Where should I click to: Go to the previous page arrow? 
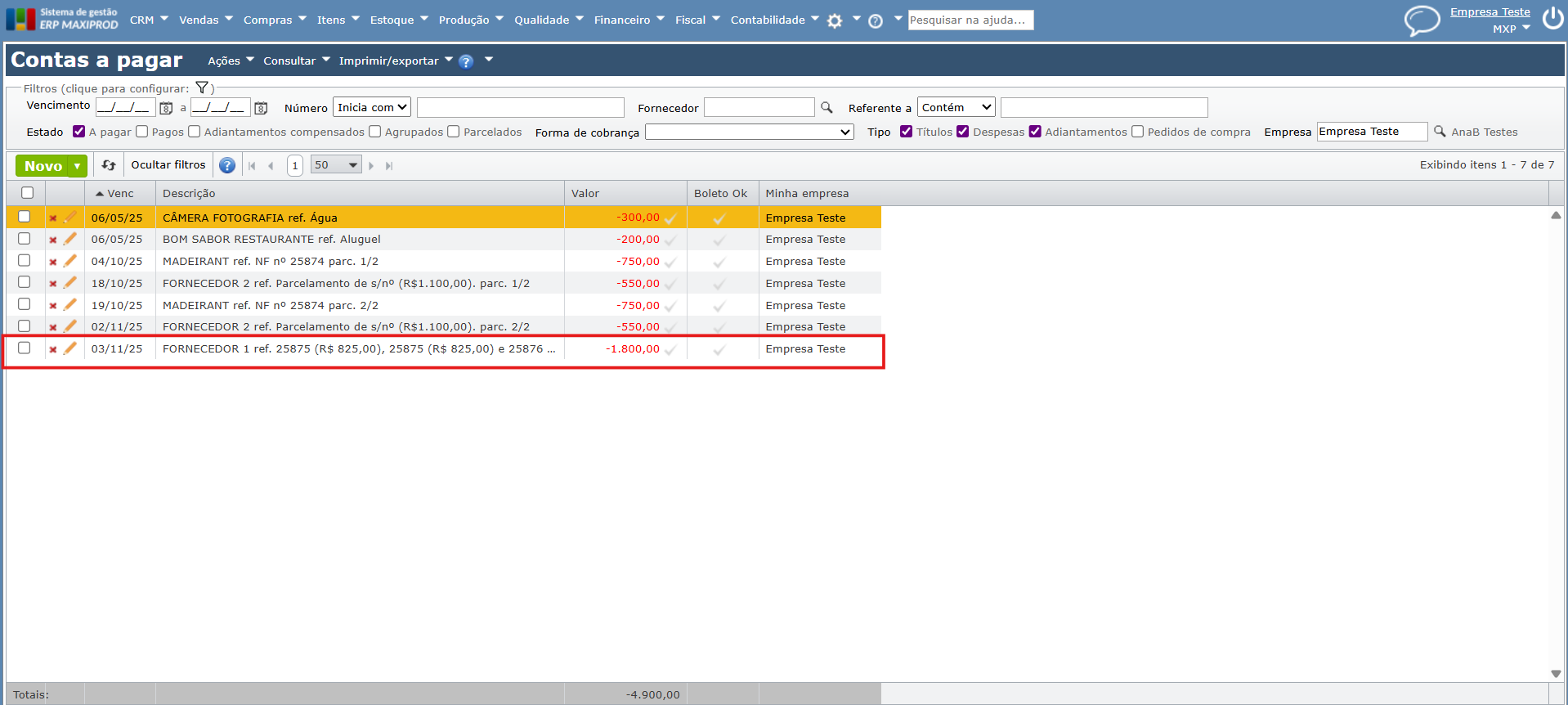point(271,166)
